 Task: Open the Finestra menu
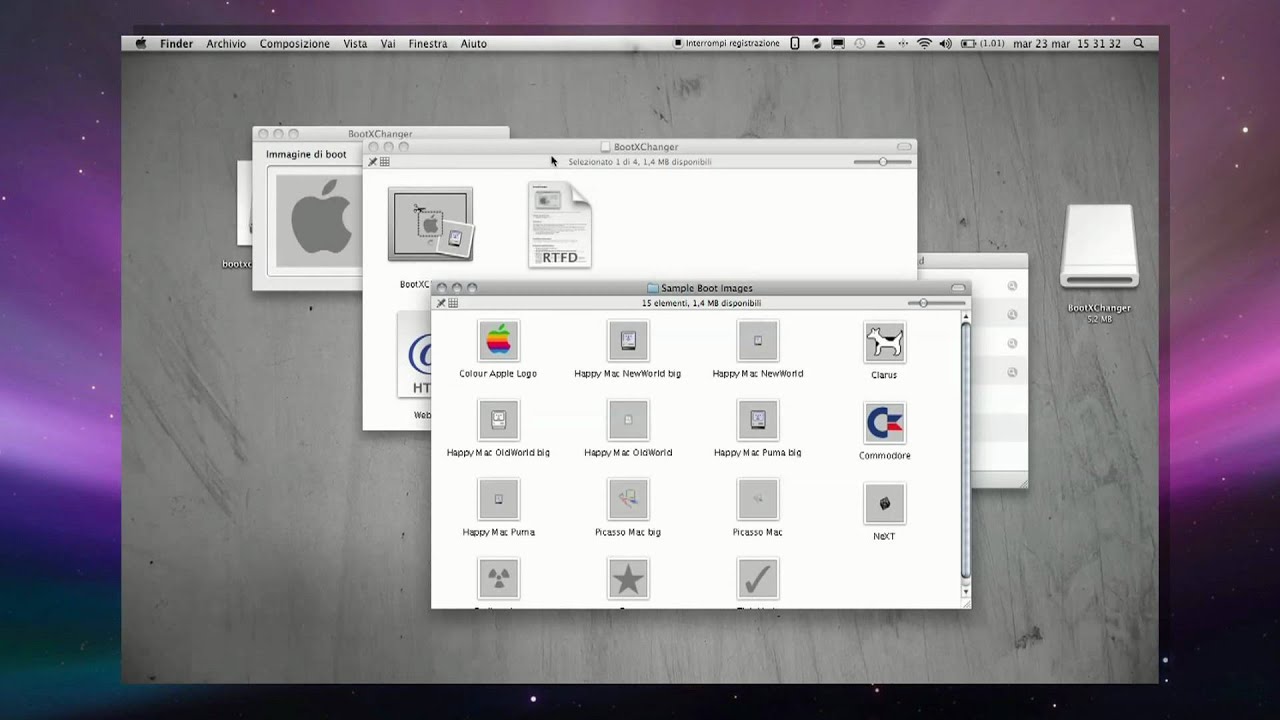pos(428,44)
